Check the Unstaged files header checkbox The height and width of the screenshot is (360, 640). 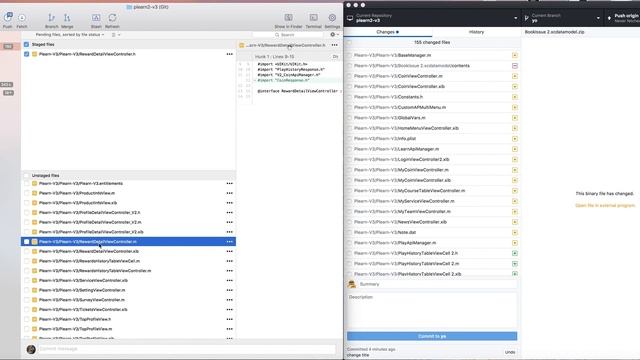pyautogui.click(x=27, y=176)
